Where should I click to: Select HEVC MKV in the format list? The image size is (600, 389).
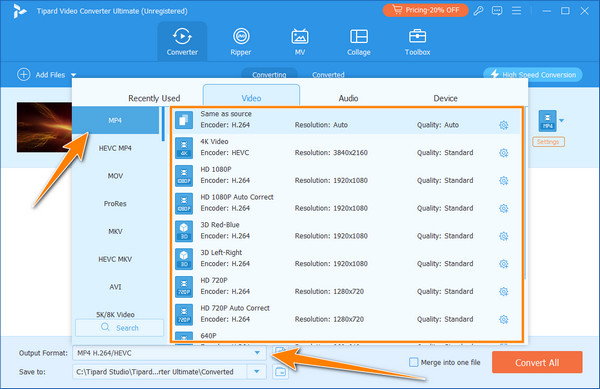point(115,259)
